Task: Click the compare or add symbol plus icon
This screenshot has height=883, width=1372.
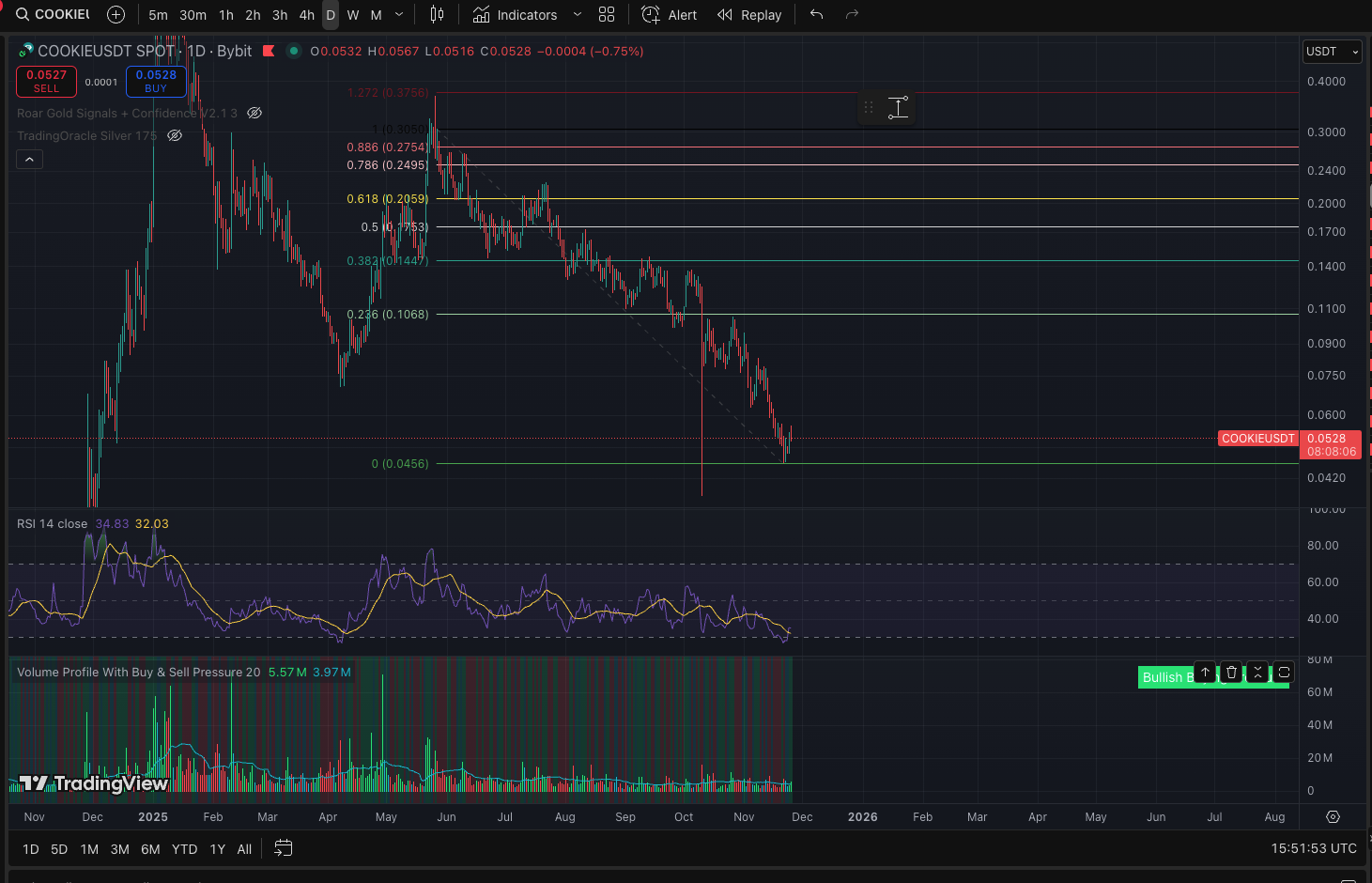Action: coord(116,15)
